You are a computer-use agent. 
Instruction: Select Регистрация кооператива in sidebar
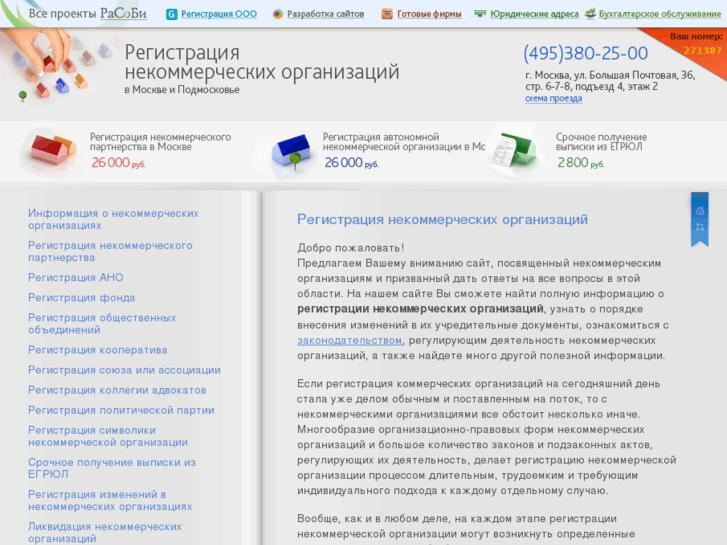click(x=98, y=350)
